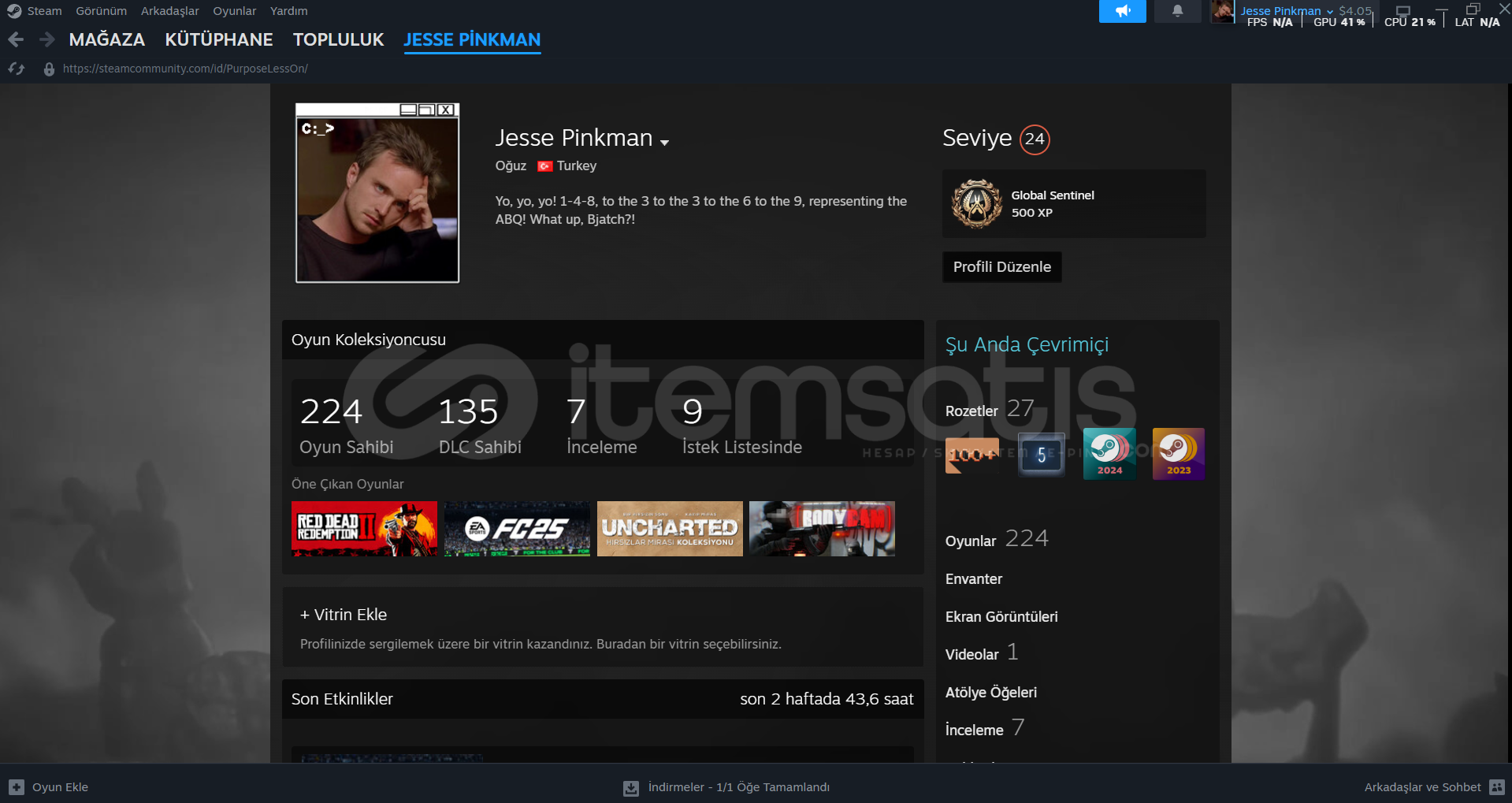Screen dimensions: 1512x803
Task: Click the Steam logo icon in menu bar
Action: [x=14, y=11]
